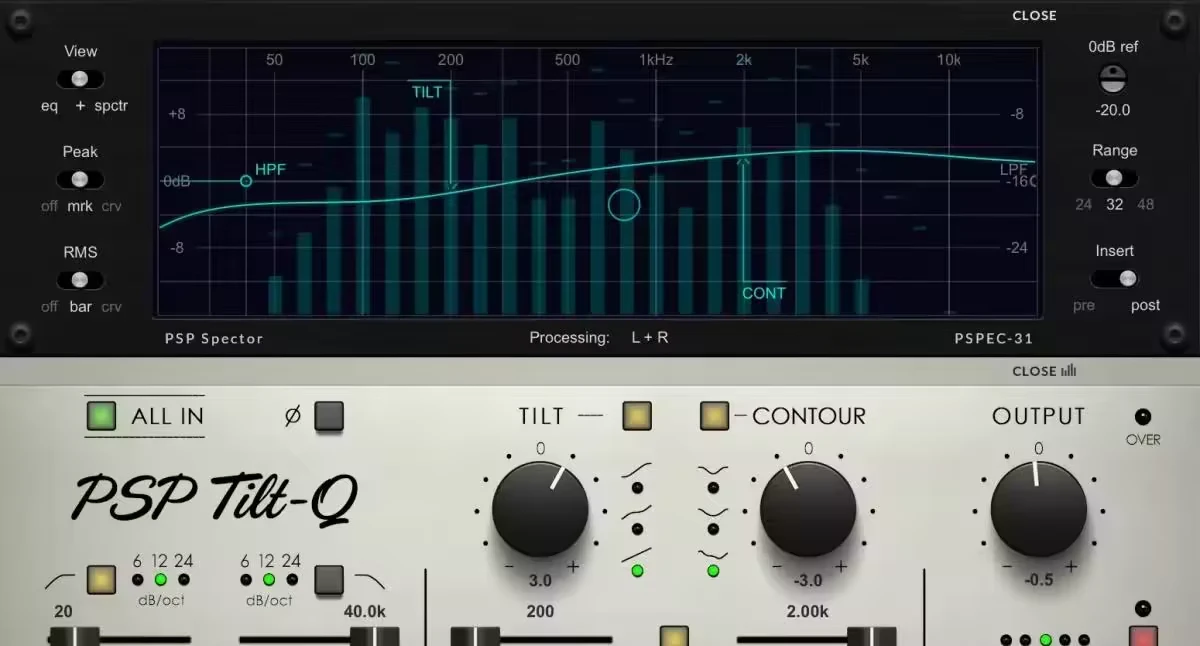The width and height of the screenshot is (1200, 646).
Task: Click the tilt frequency slider handle
Action: pyautogui.click(x=475, y=637)
